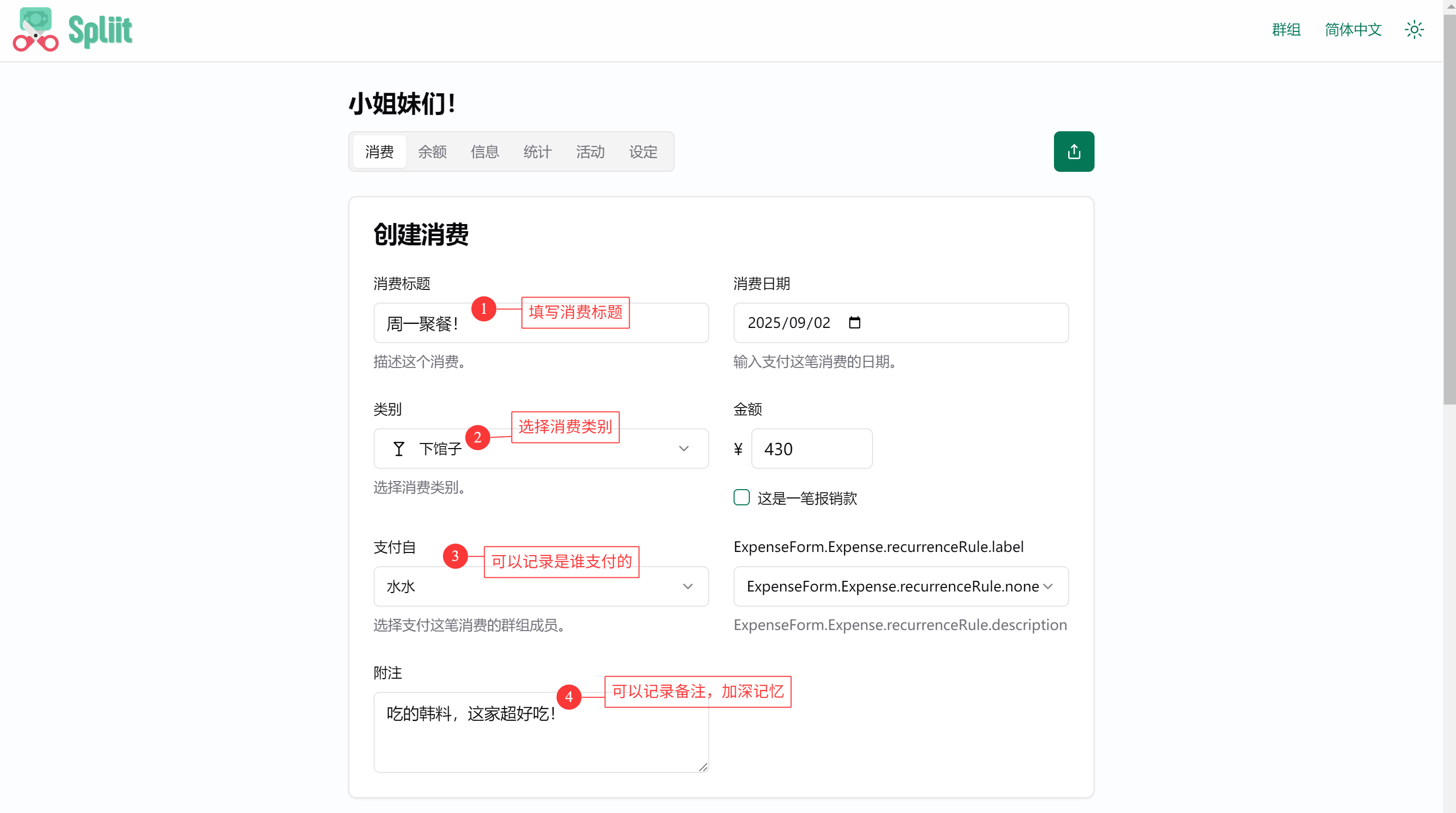Click the cocktail glass category icon
This screenshot has width=1456, height=813.
coord(398,449)
